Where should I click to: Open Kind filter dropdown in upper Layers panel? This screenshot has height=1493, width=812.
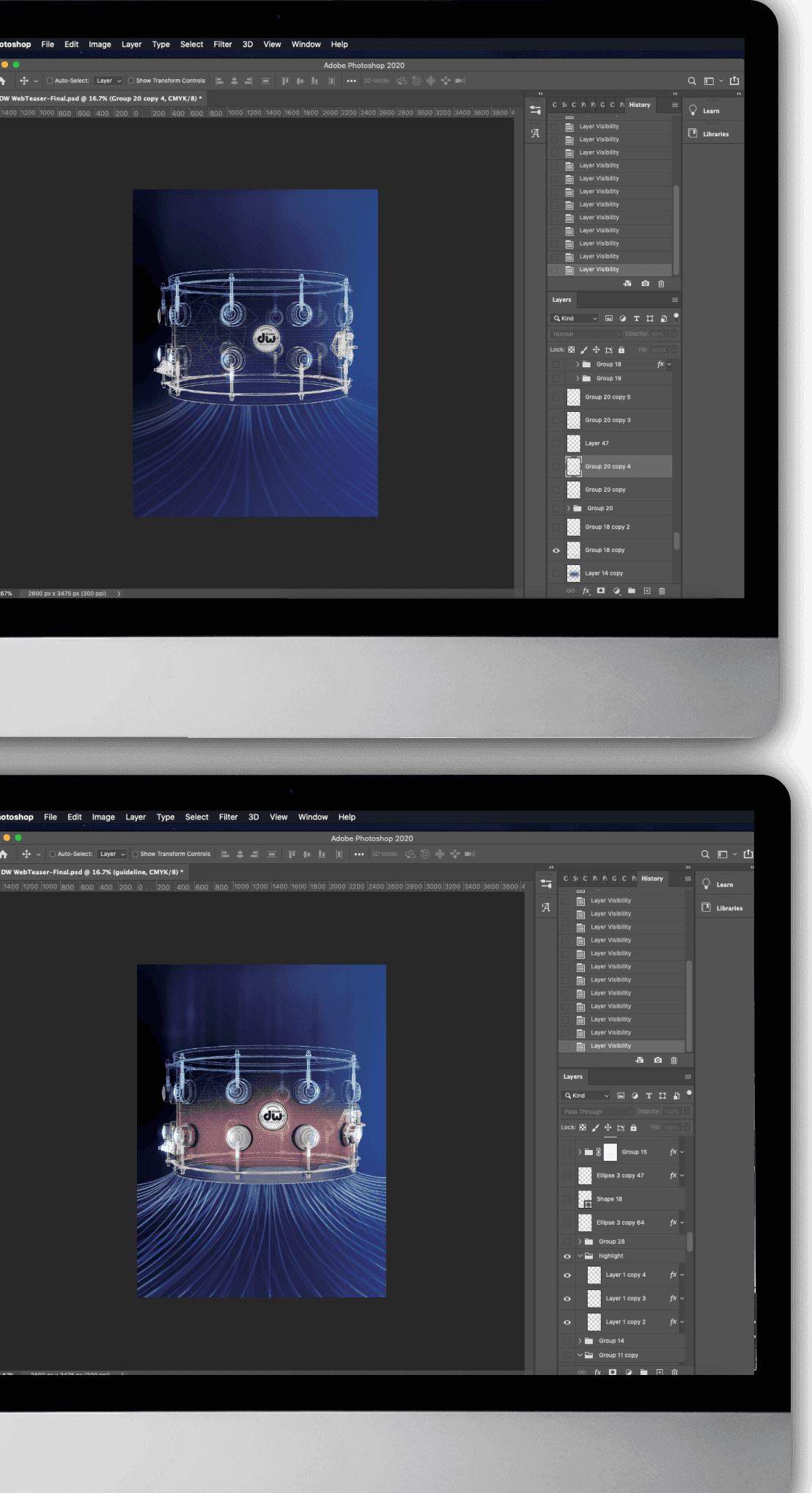pos(575,319)
